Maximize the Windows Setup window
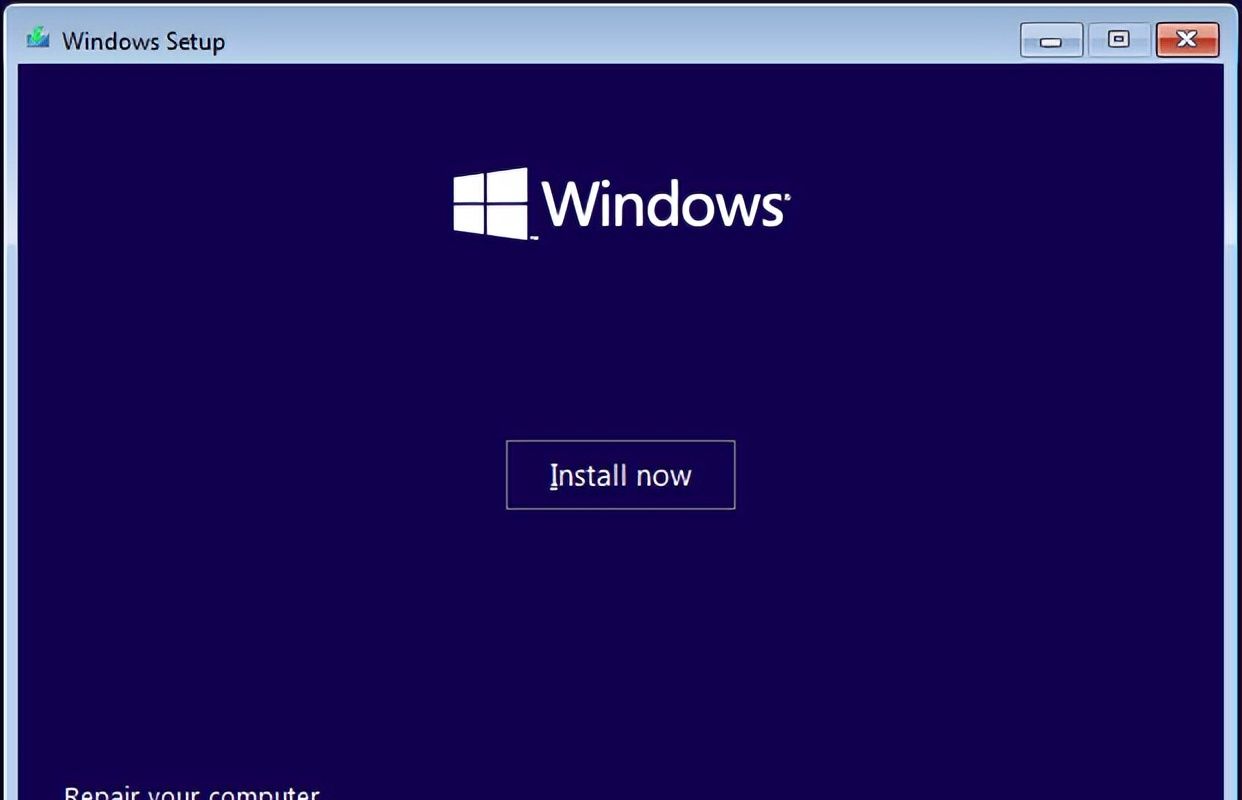Viewport: 1242px width, 800px height. pyautogui.click(x=1119, y=41)
